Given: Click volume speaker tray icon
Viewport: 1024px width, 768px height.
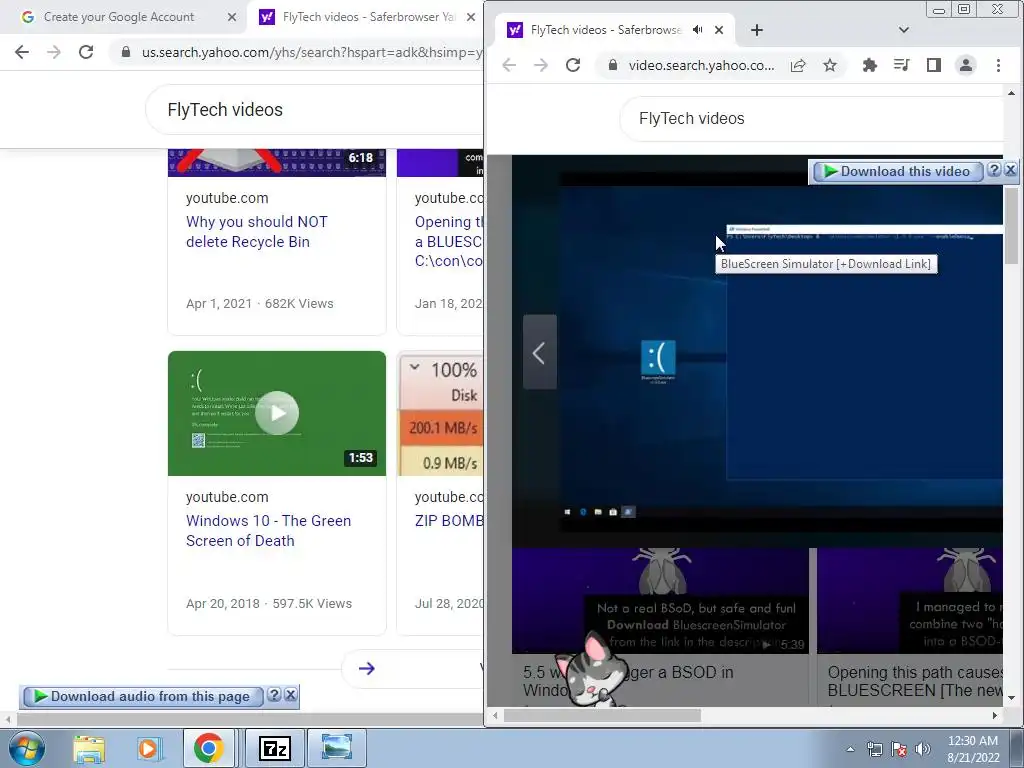Looking at the screenshot, I should coord(922,749).
